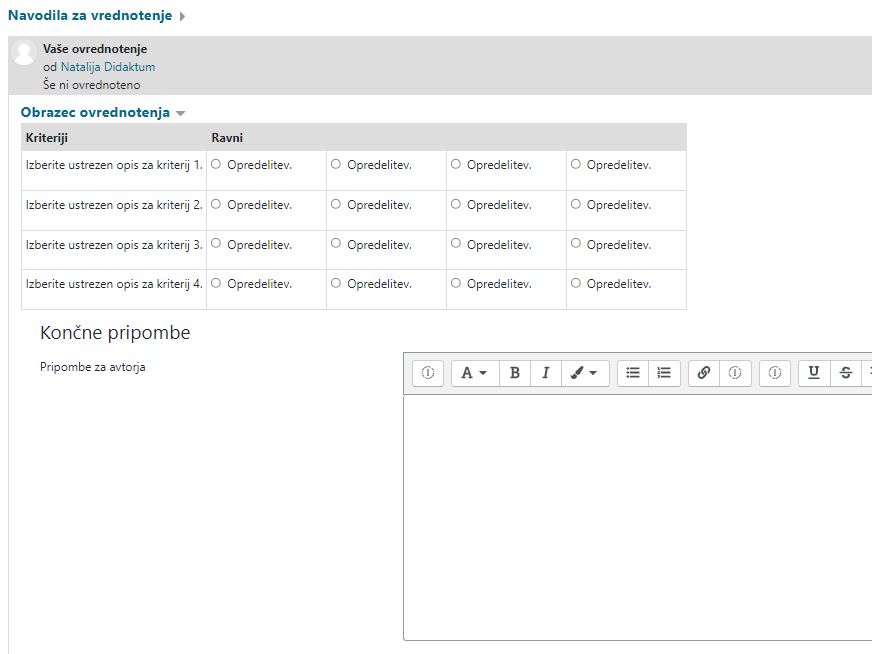This screenshot has height=654, width=872.
Task: Open the Natalija Didaktum profile link
Action: [x=107, y=67]
